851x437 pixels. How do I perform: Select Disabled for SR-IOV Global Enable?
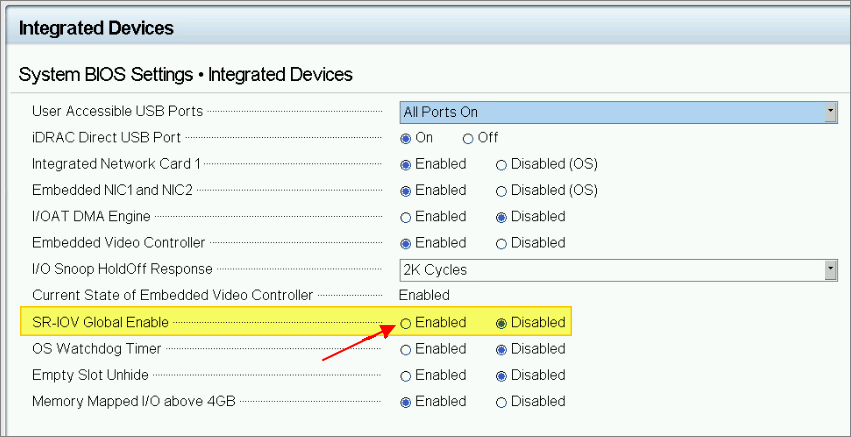click(x=502, y=323)
